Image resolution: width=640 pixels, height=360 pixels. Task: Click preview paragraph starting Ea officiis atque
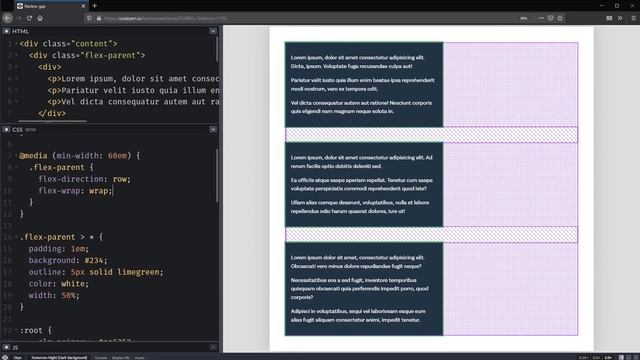(362, 184)
